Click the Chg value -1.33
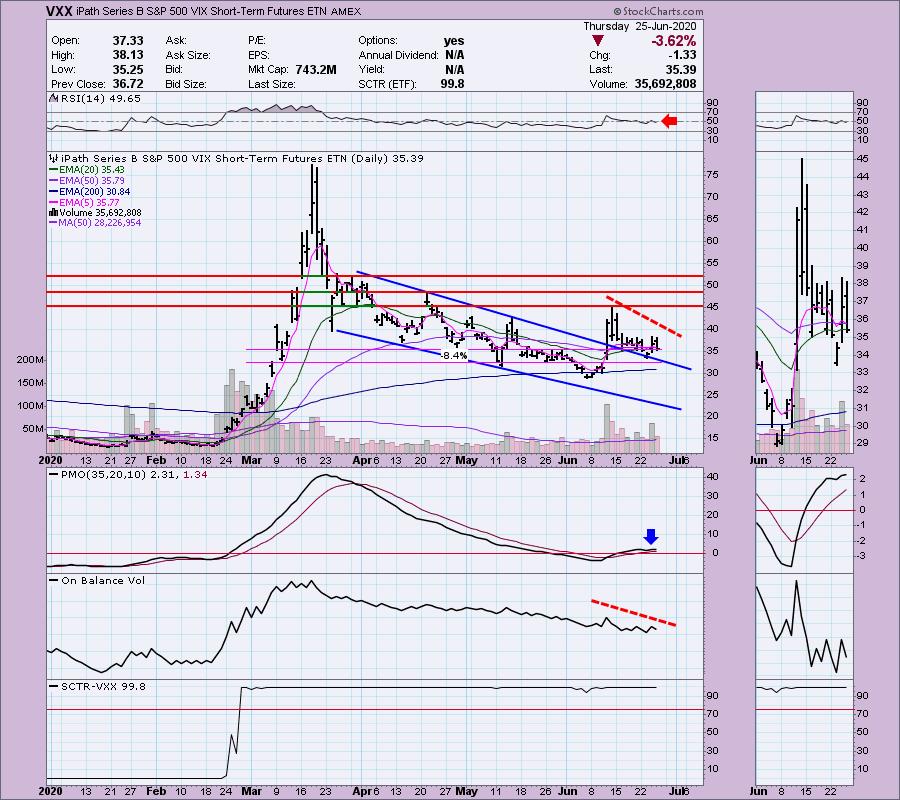Viewport: 900px width, 800px height. (682, 55)
